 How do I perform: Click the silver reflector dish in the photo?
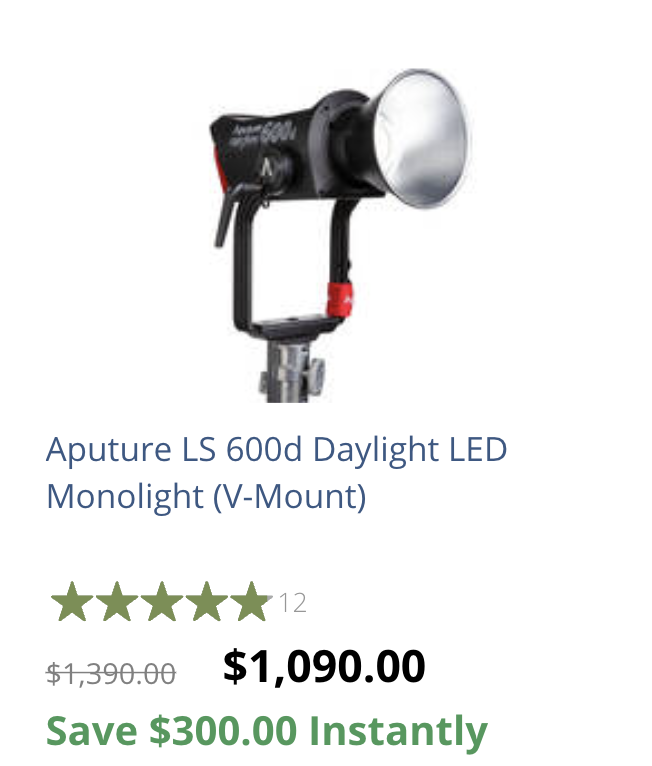point(420,139)
